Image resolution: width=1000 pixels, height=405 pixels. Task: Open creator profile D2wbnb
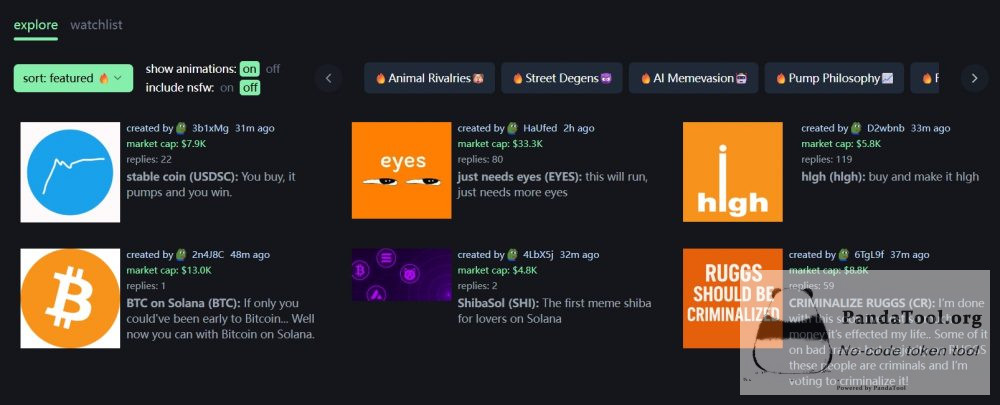(x=886, y=128)
